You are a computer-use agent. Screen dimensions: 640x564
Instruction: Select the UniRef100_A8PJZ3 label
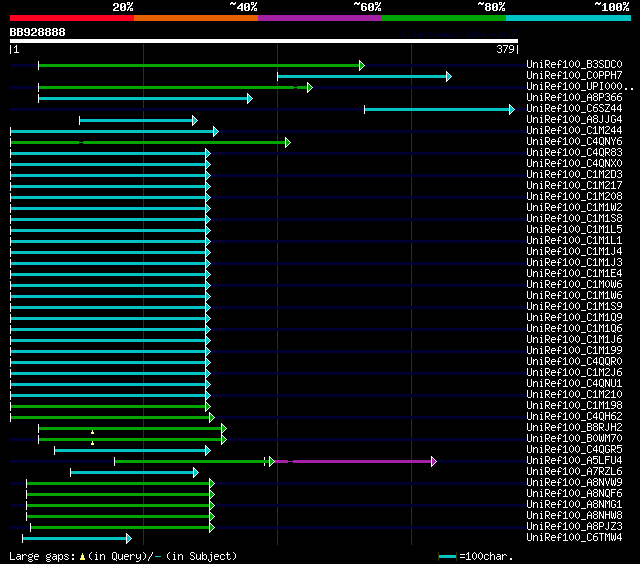574,527
